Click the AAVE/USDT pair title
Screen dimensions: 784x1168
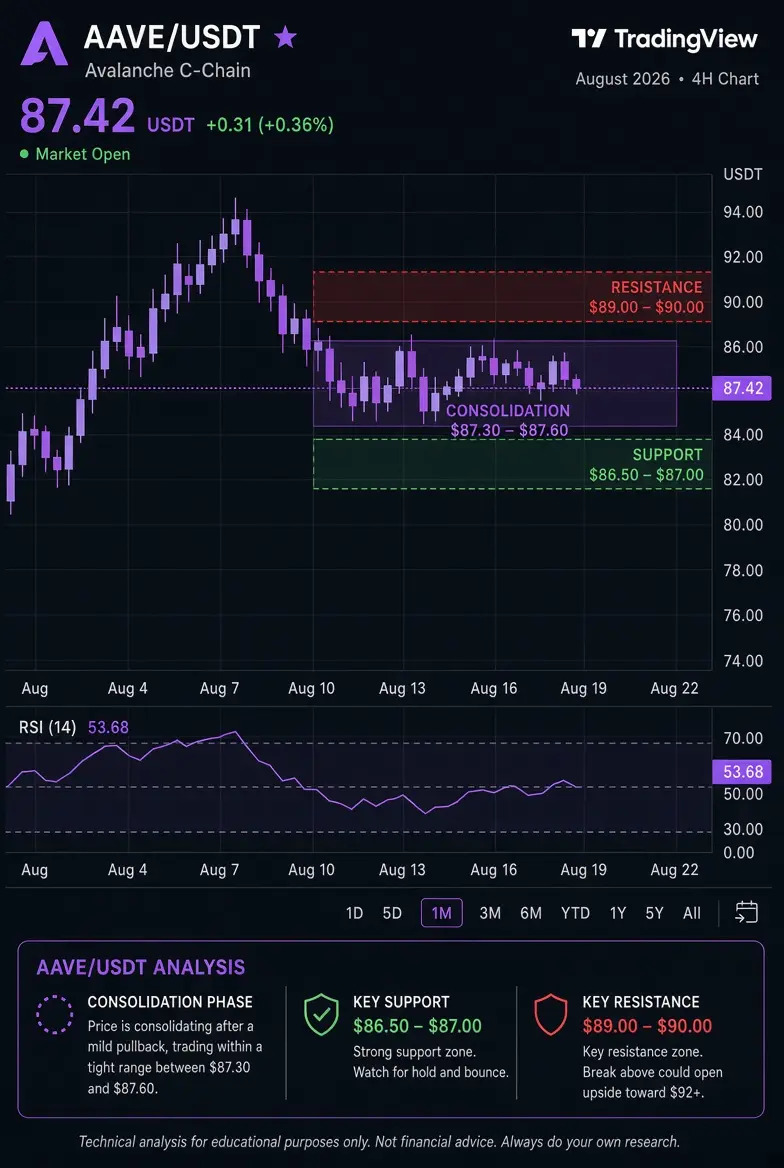(172, 36)
